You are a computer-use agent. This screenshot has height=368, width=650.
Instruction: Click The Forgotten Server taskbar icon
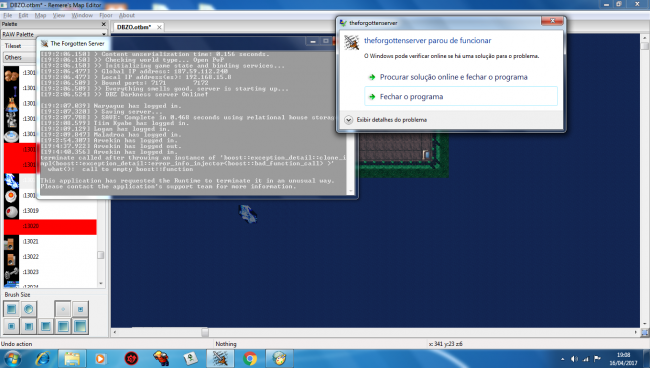[x=220, y=358]
